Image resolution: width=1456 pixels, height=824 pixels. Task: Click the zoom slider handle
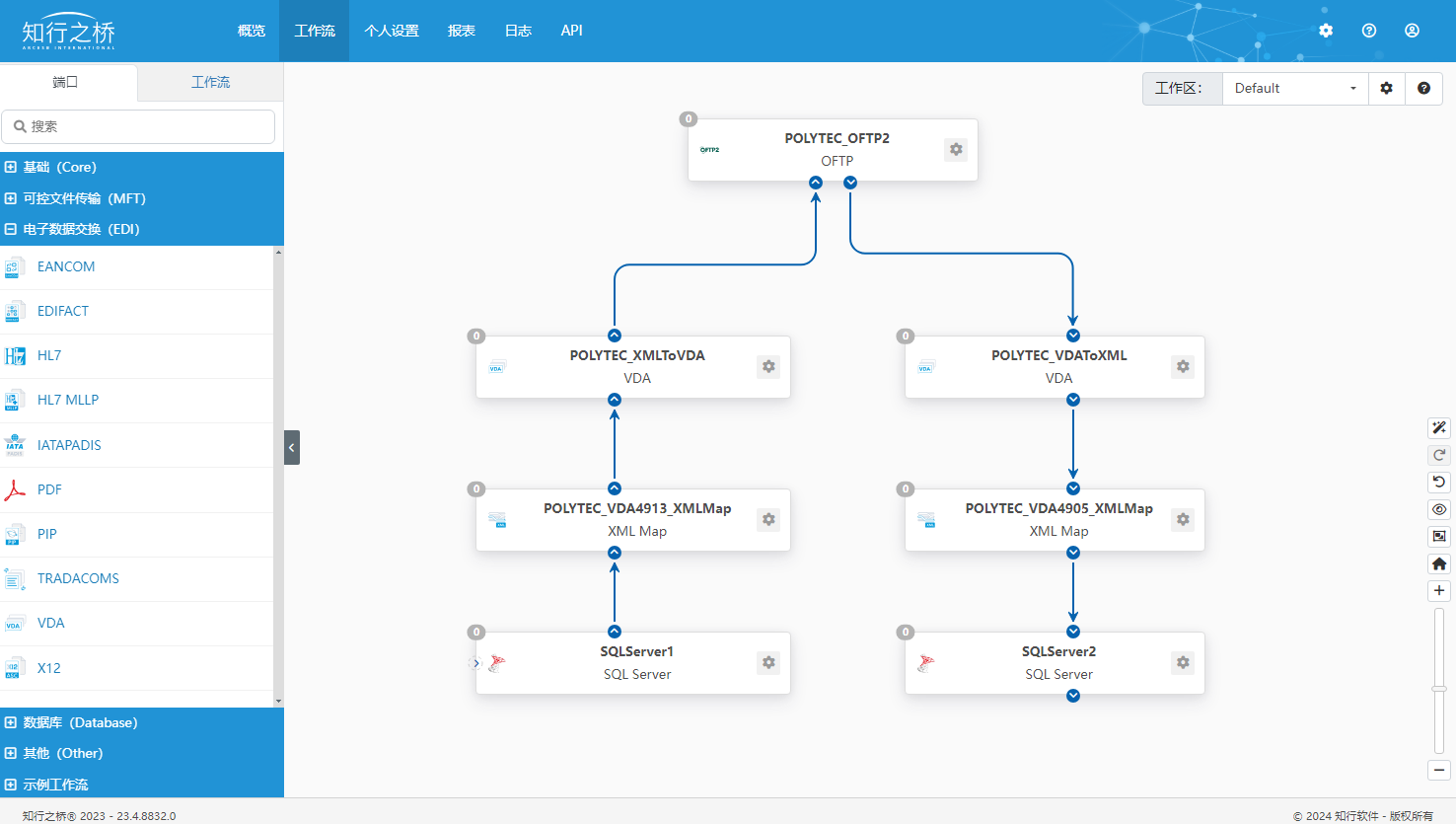pyautogui.click(x=1439, y=688)
